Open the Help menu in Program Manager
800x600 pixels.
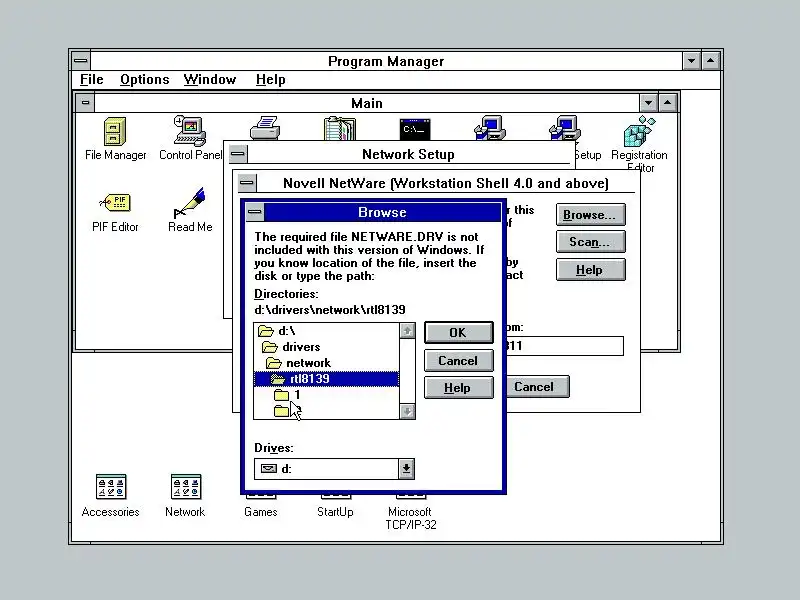[271, 80]
